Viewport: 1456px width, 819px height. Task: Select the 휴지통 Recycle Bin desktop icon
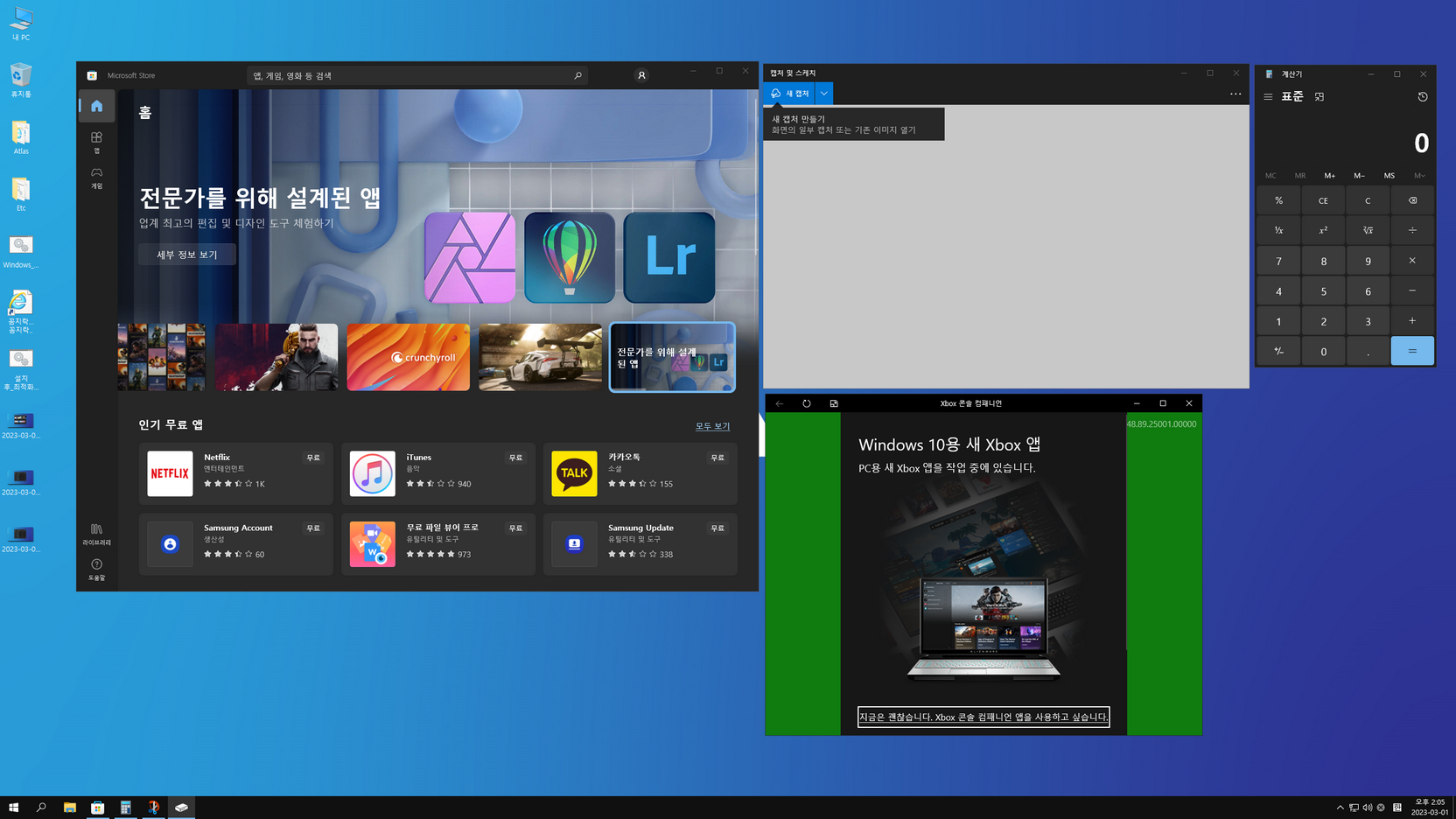pos(21,80)
